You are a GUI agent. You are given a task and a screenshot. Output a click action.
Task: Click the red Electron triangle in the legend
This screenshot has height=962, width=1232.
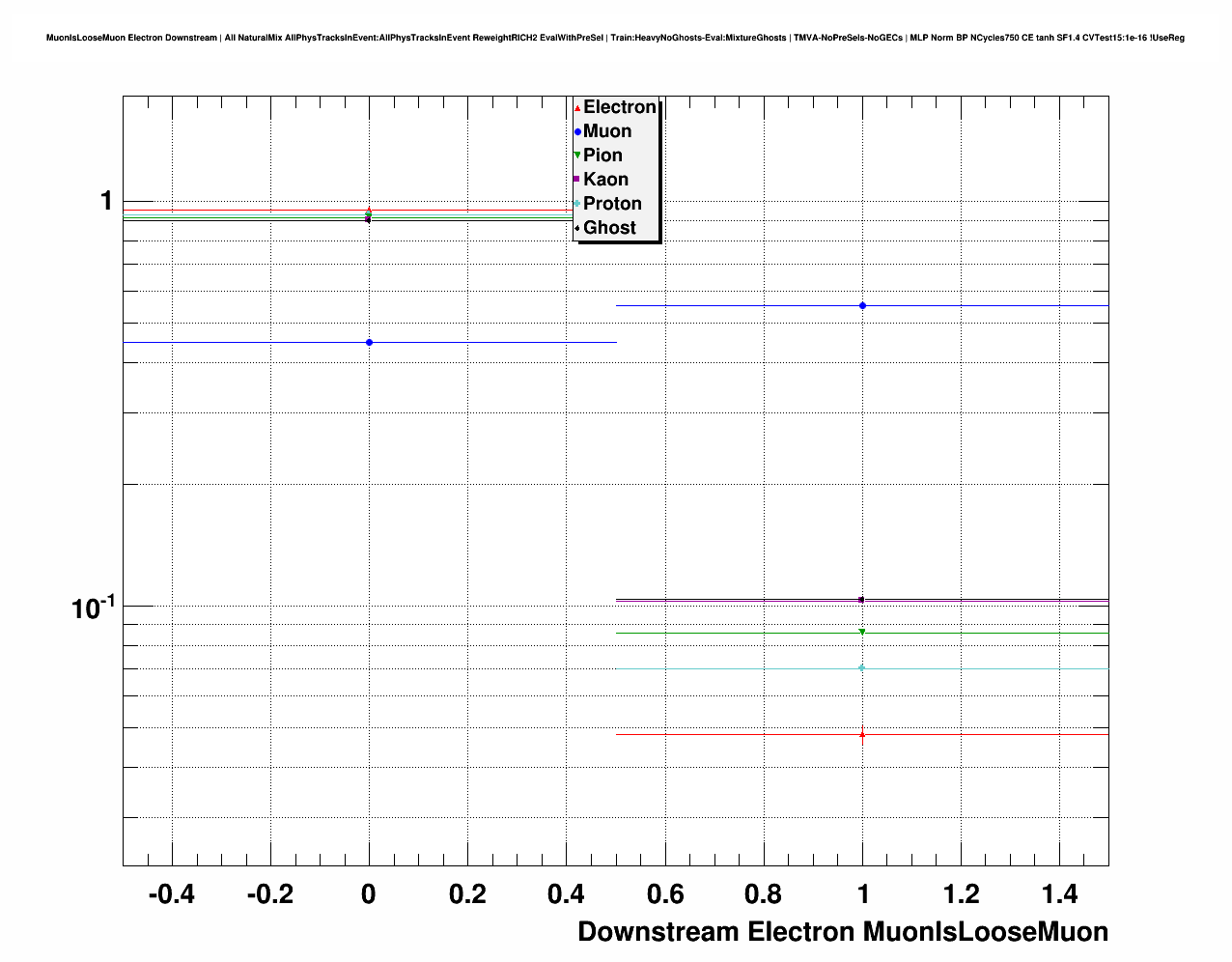[x=577, y=108]
